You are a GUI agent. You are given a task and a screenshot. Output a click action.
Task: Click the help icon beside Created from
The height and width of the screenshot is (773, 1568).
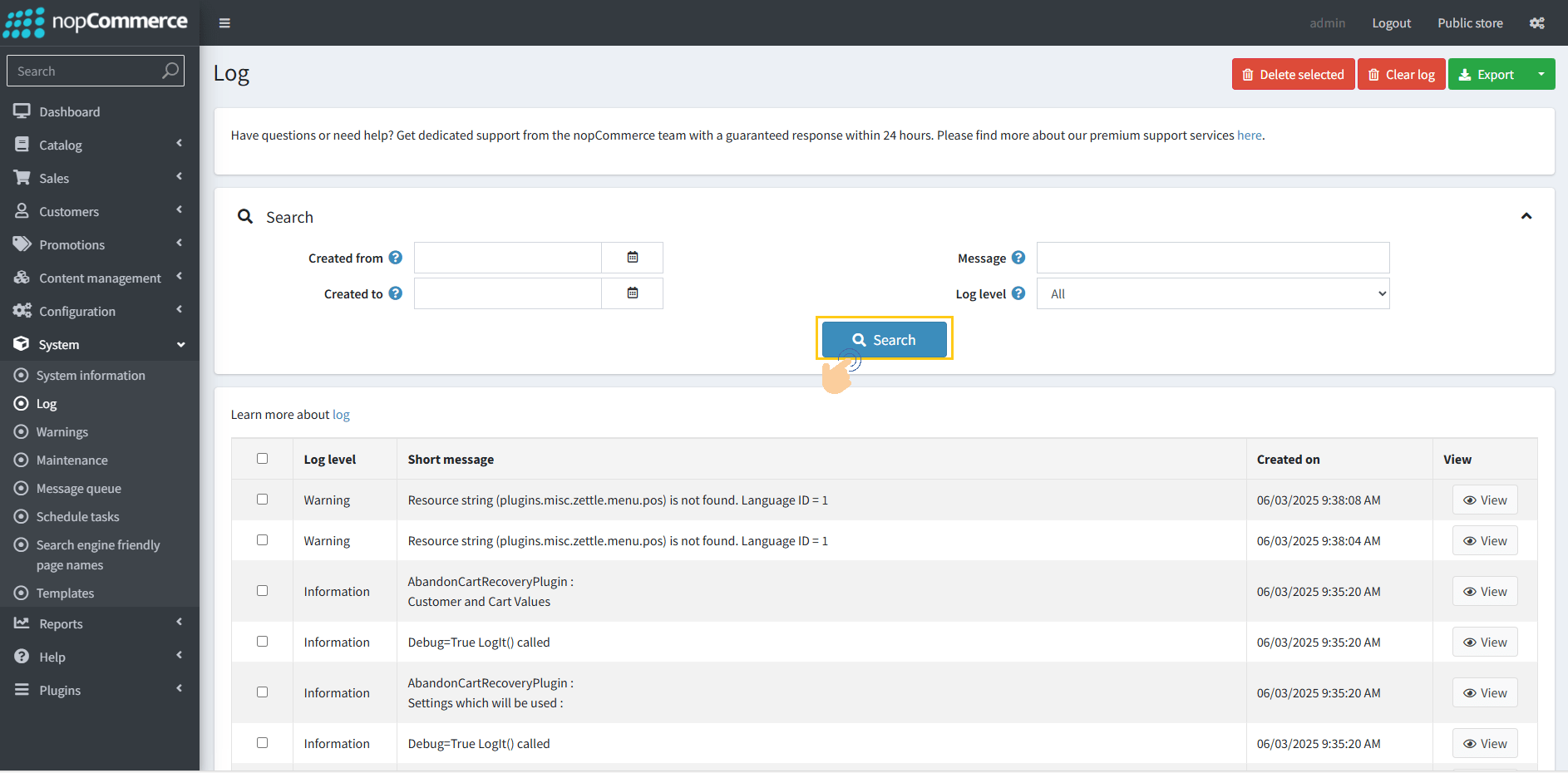[396, 258]
